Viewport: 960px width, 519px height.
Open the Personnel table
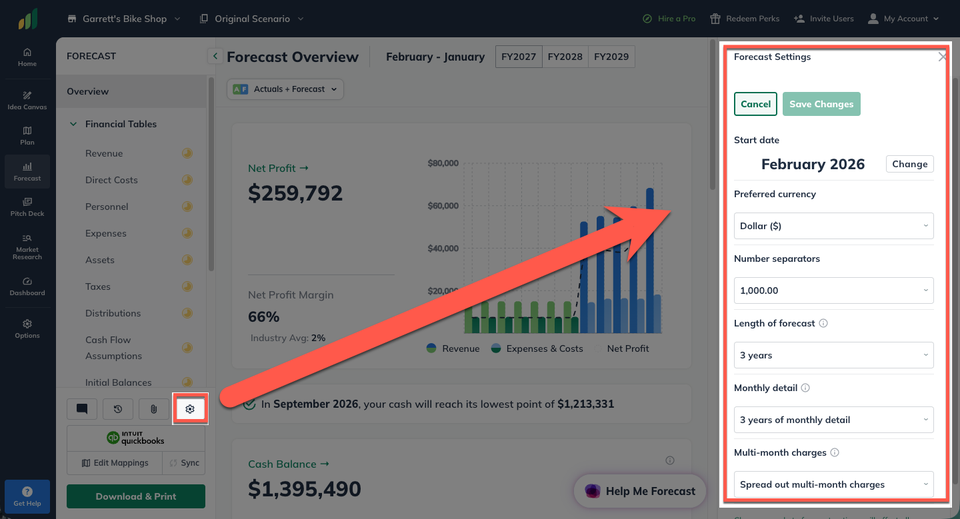click(x=107, y=206)
